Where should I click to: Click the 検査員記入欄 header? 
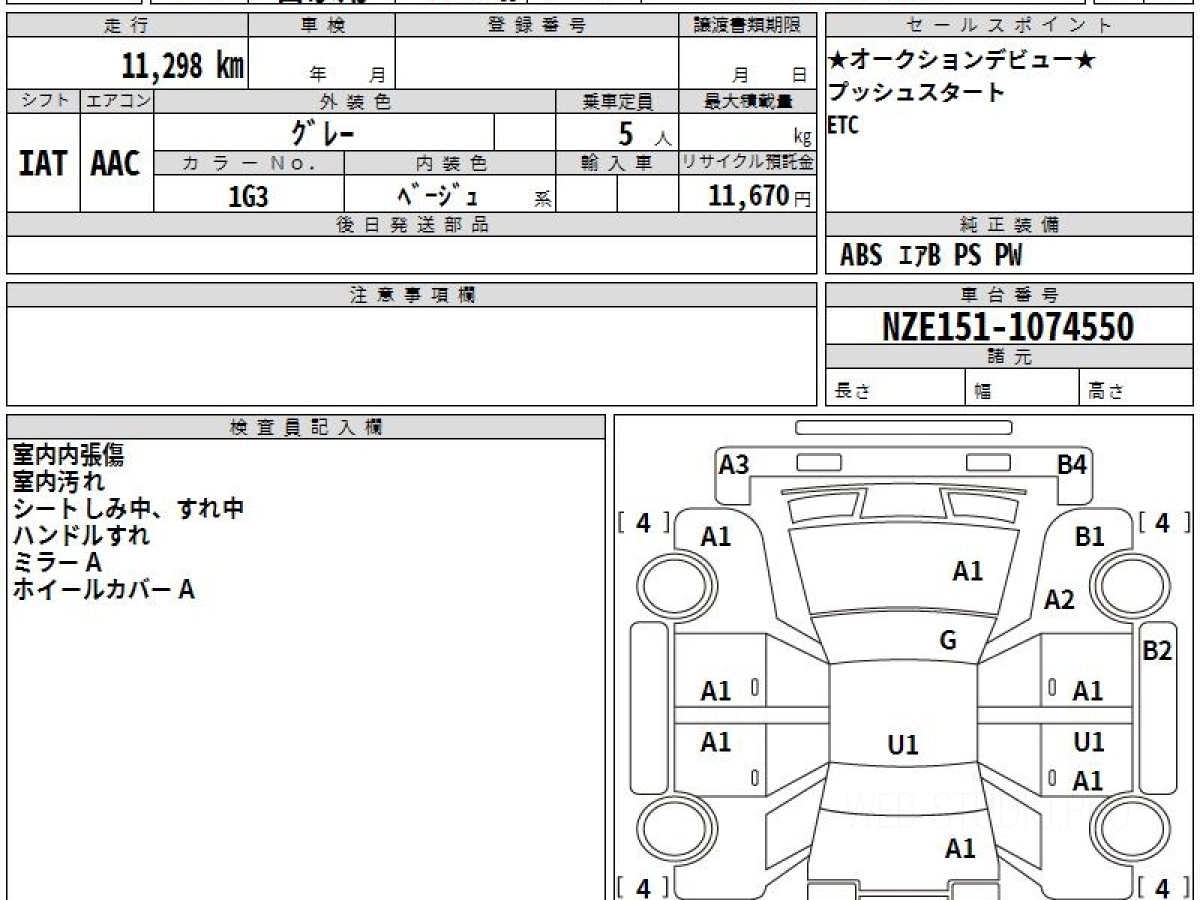click(x=306, y=426)
